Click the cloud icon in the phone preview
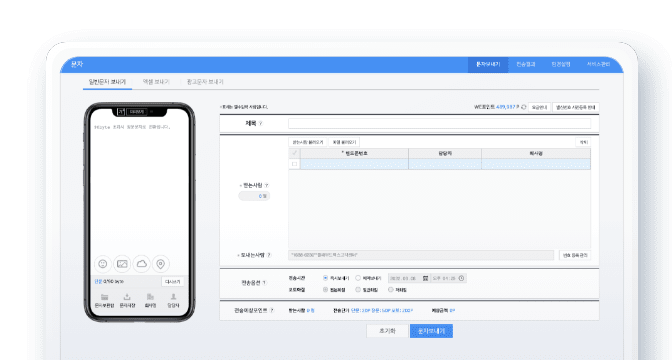 coord(141,264)
